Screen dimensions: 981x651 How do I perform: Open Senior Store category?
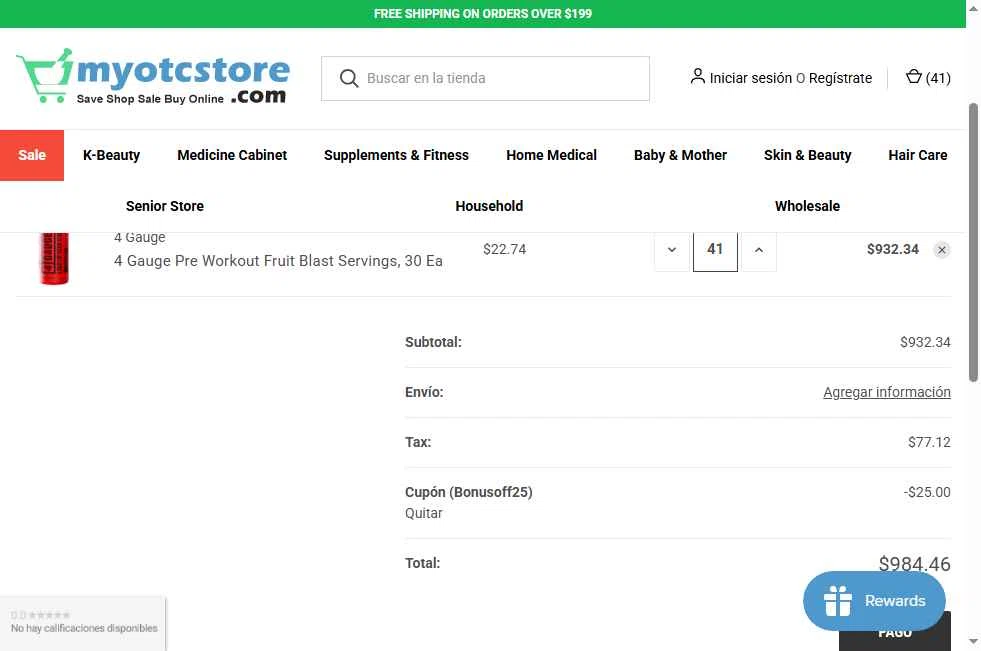click(165, 206)
